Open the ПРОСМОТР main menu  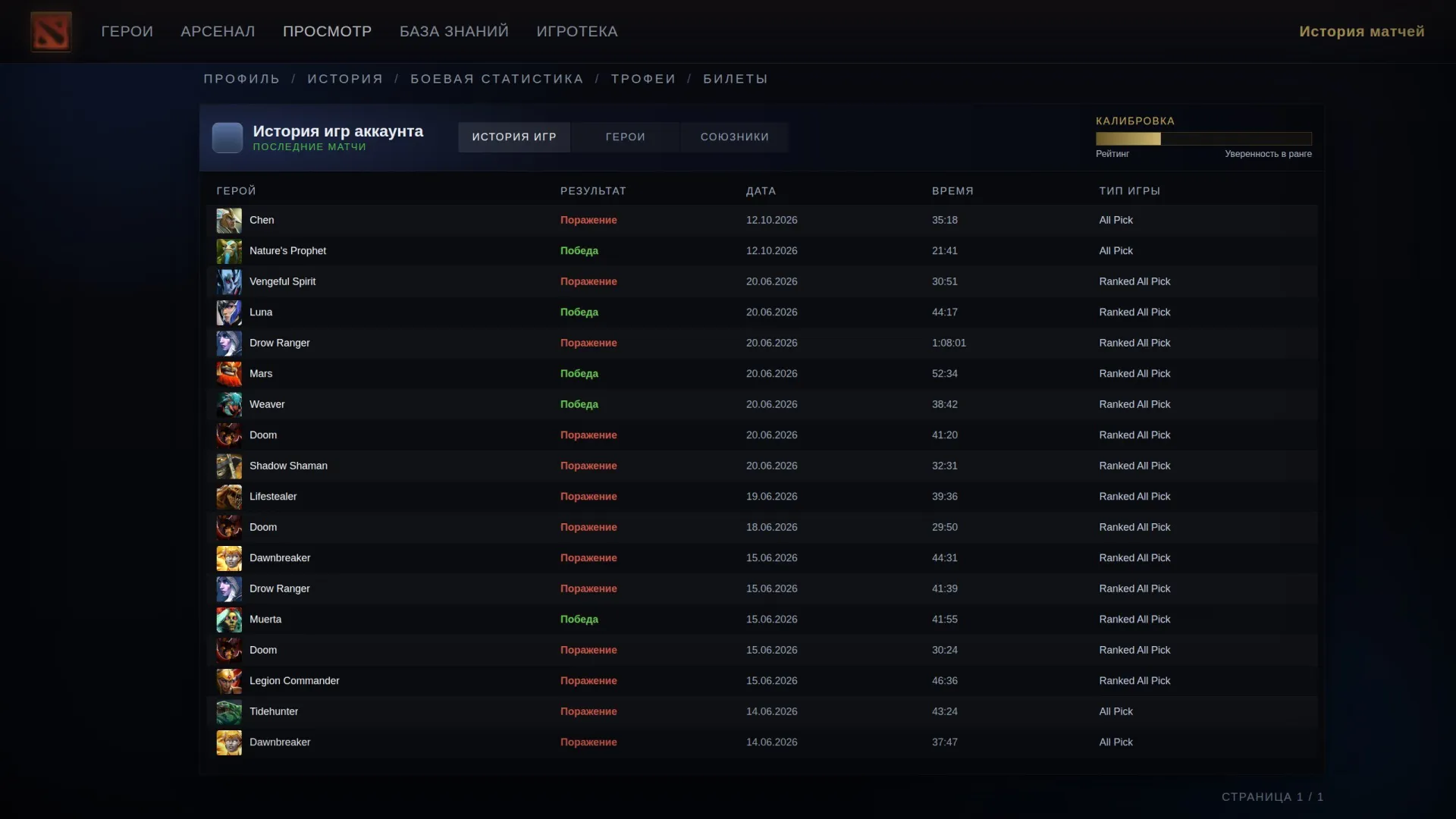point(328,31)
